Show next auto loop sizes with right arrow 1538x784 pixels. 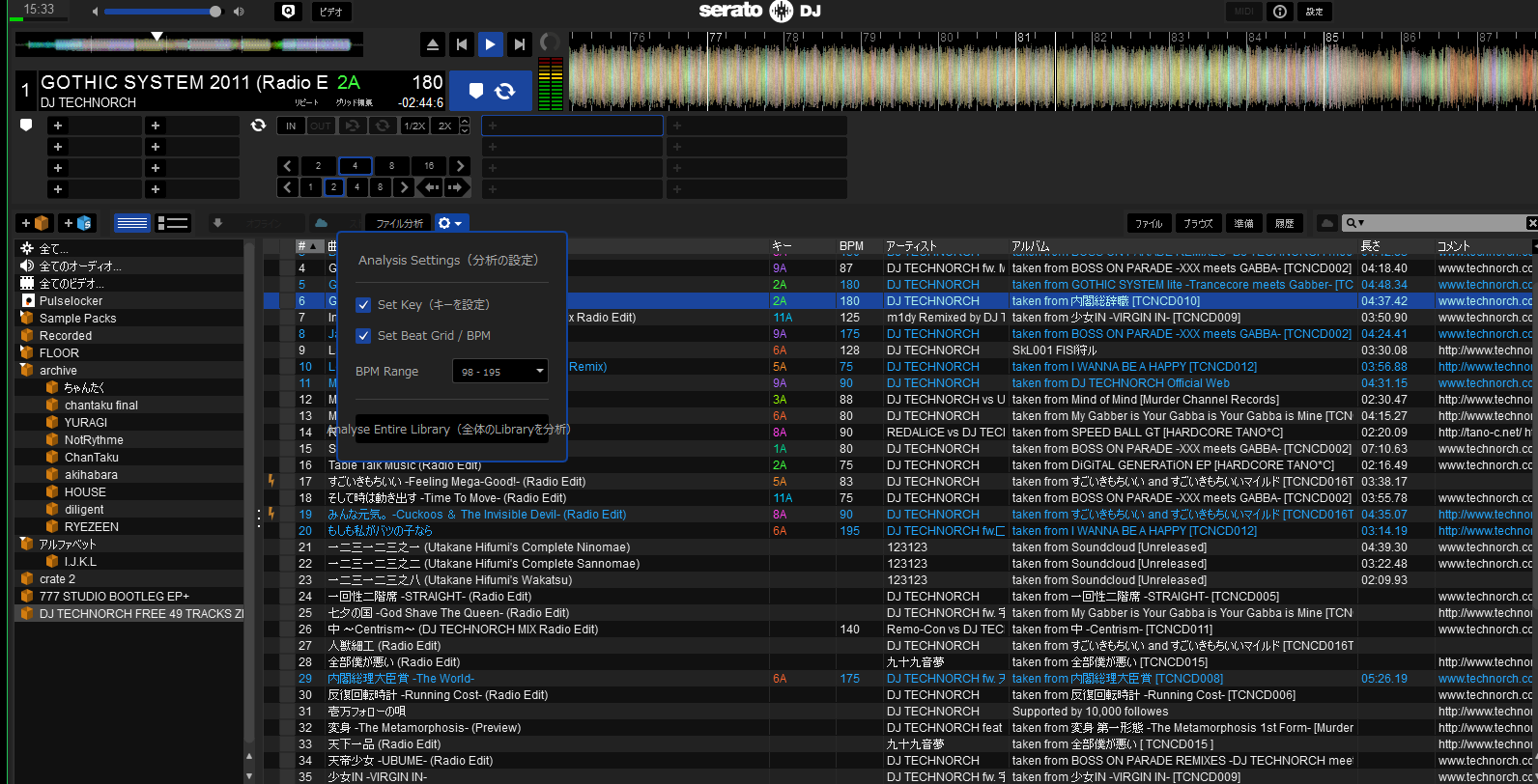tap(461, 165)
